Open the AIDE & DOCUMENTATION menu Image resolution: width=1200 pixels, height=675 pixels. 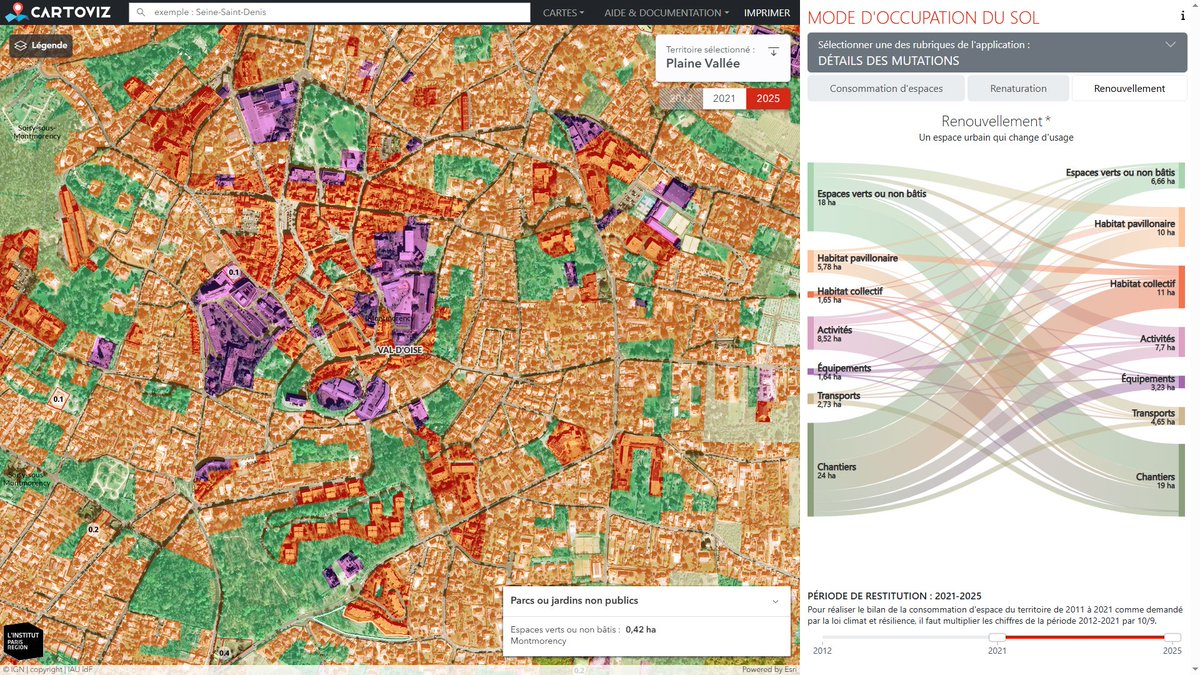click(x=661, y=12)
